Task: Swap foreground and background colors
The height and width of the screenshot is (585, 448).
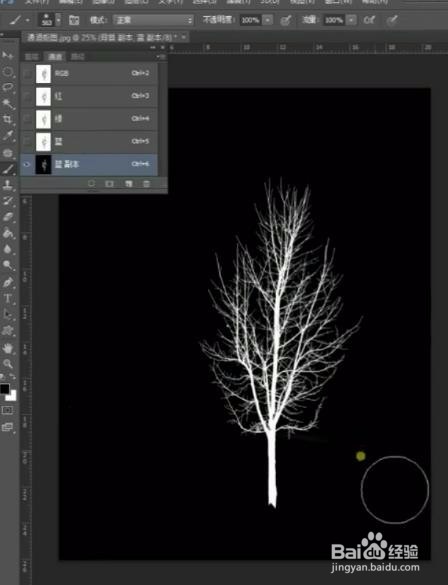Action: 12,377
